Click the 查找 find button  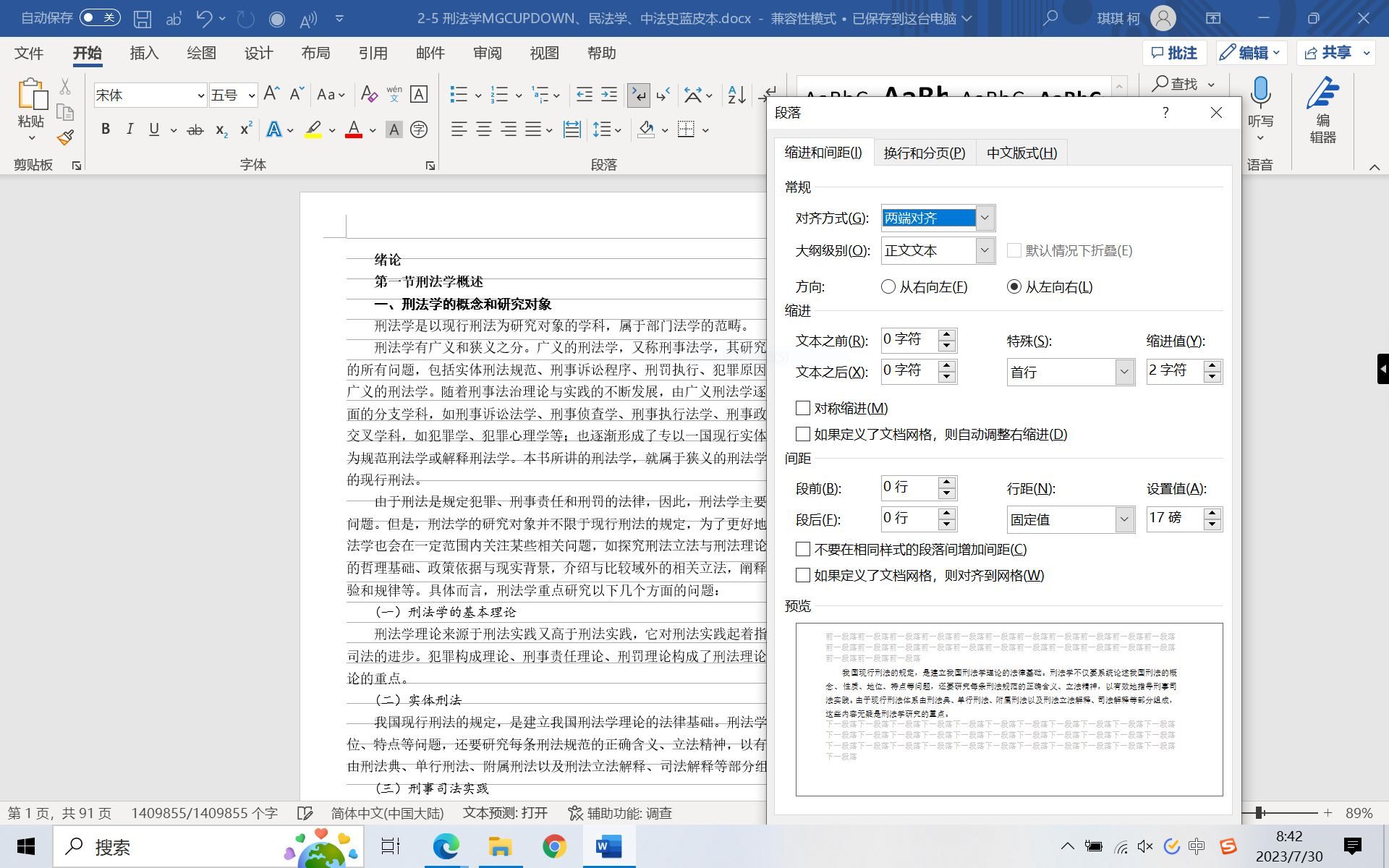pos(1175,85)
